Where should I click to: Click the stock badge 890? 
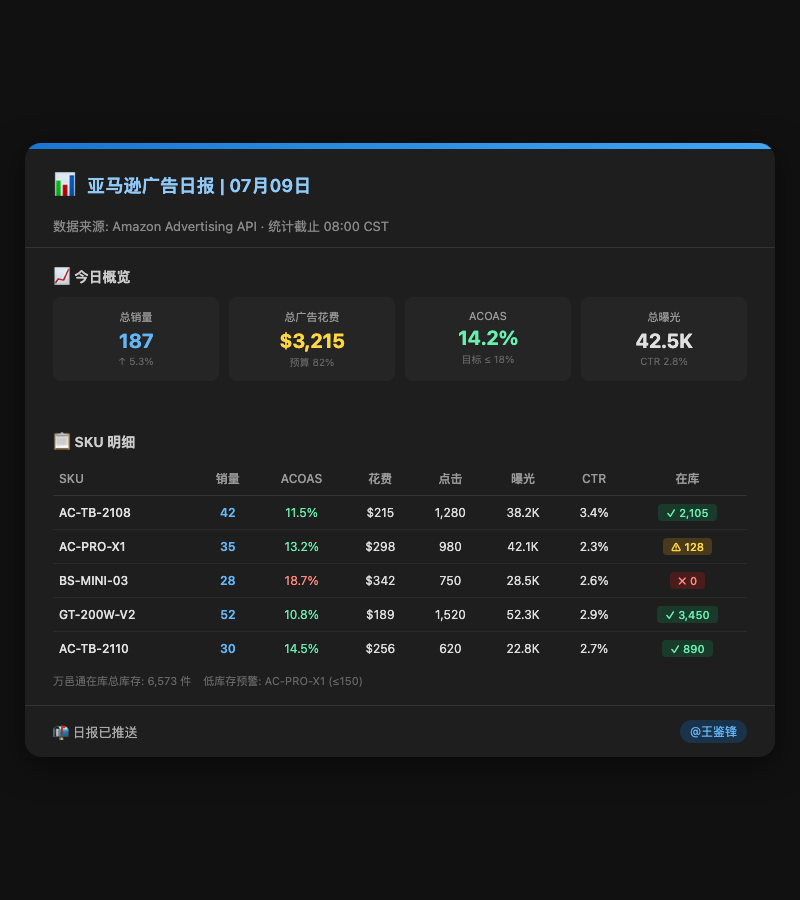pyautogui.click(x=687, y=649)
